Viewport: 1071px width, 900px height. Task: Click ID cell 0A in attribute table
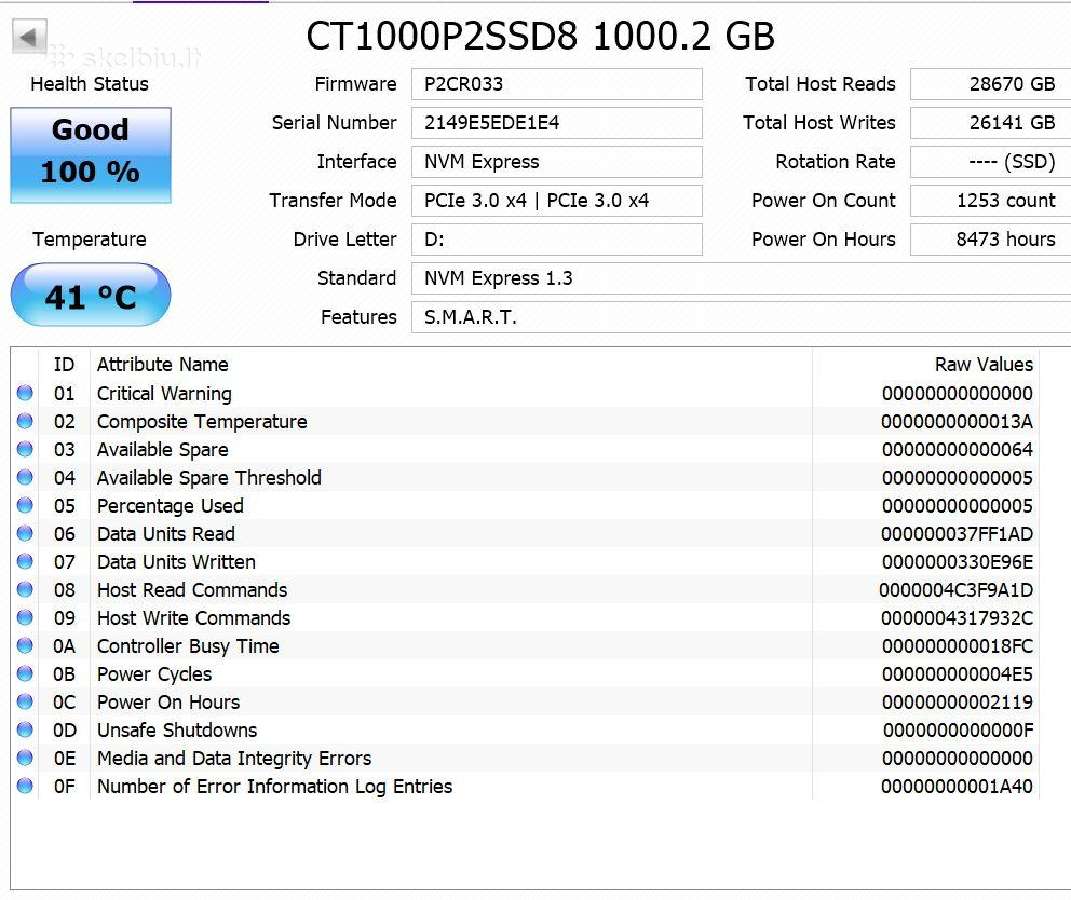click(x=64, y=646)
